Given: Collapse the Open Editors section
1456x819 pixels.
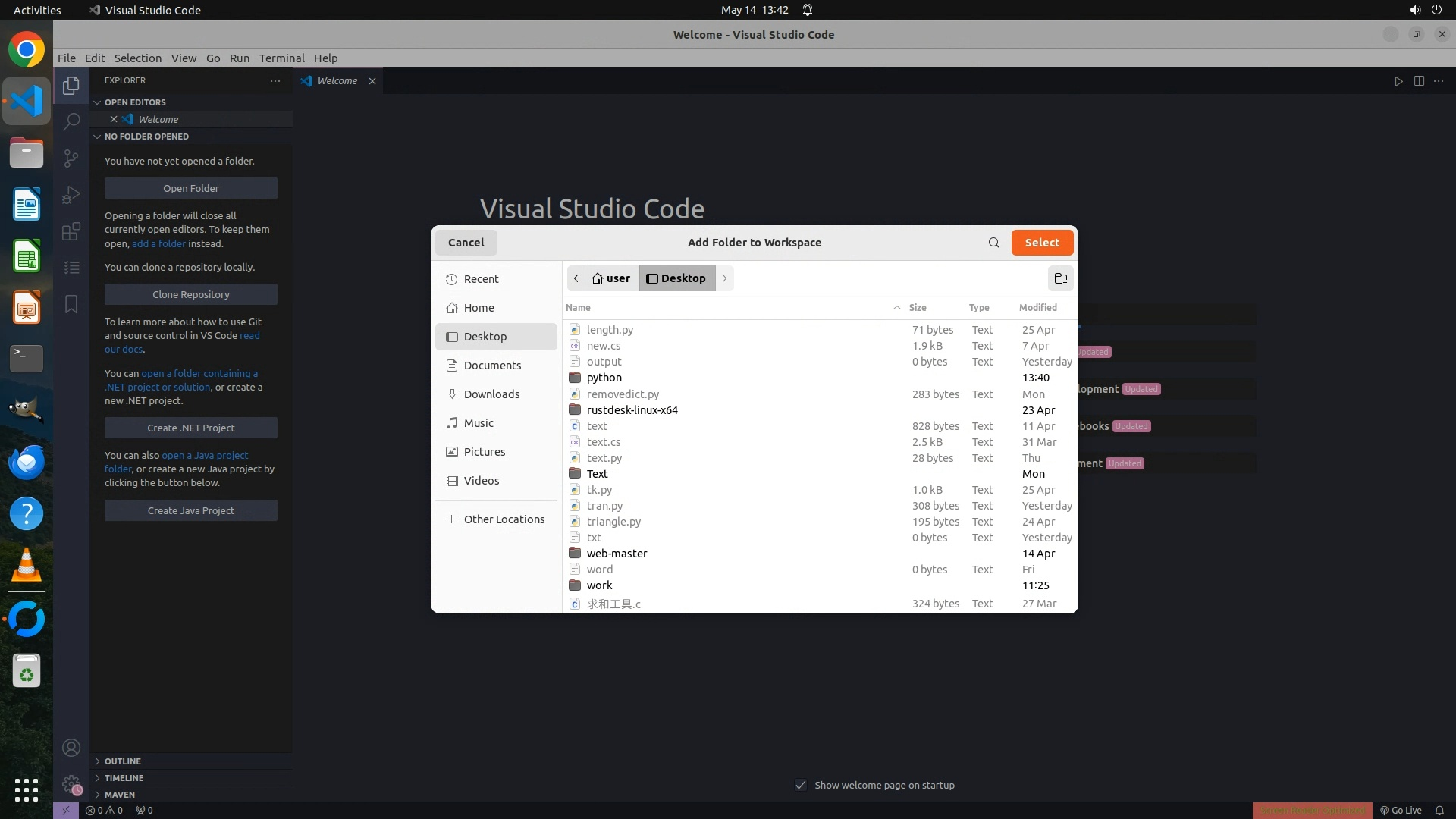Looking at the screenshot, I should [135, 102].
